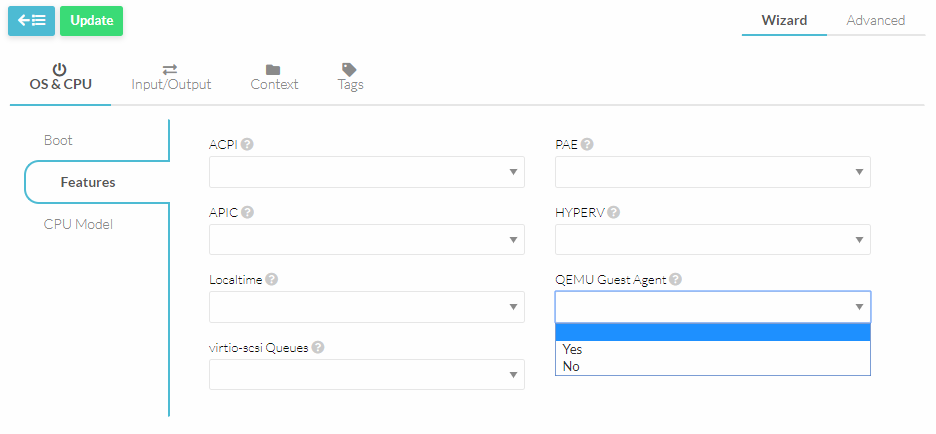Screen dimensions: 936x434
Task: Open the ACPI dropdown
Action: click(x=366, y=172)
